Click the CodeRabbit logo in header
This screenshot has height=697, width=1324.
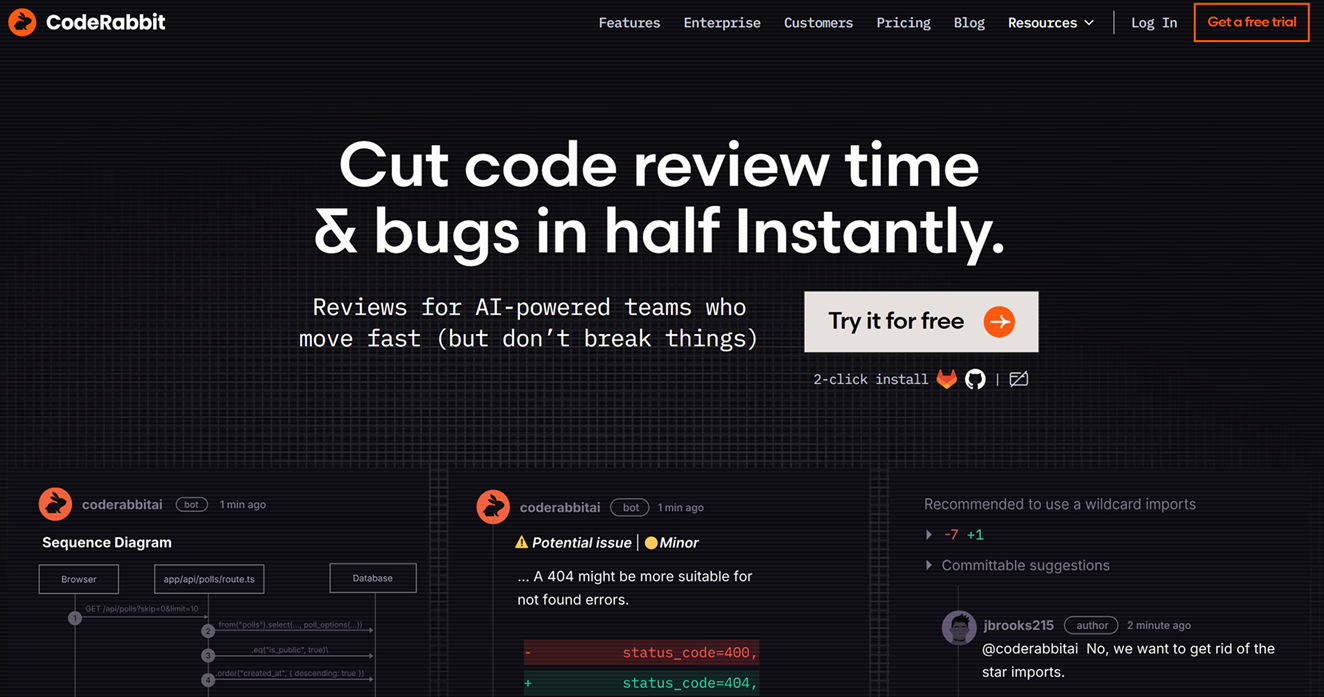87,22
